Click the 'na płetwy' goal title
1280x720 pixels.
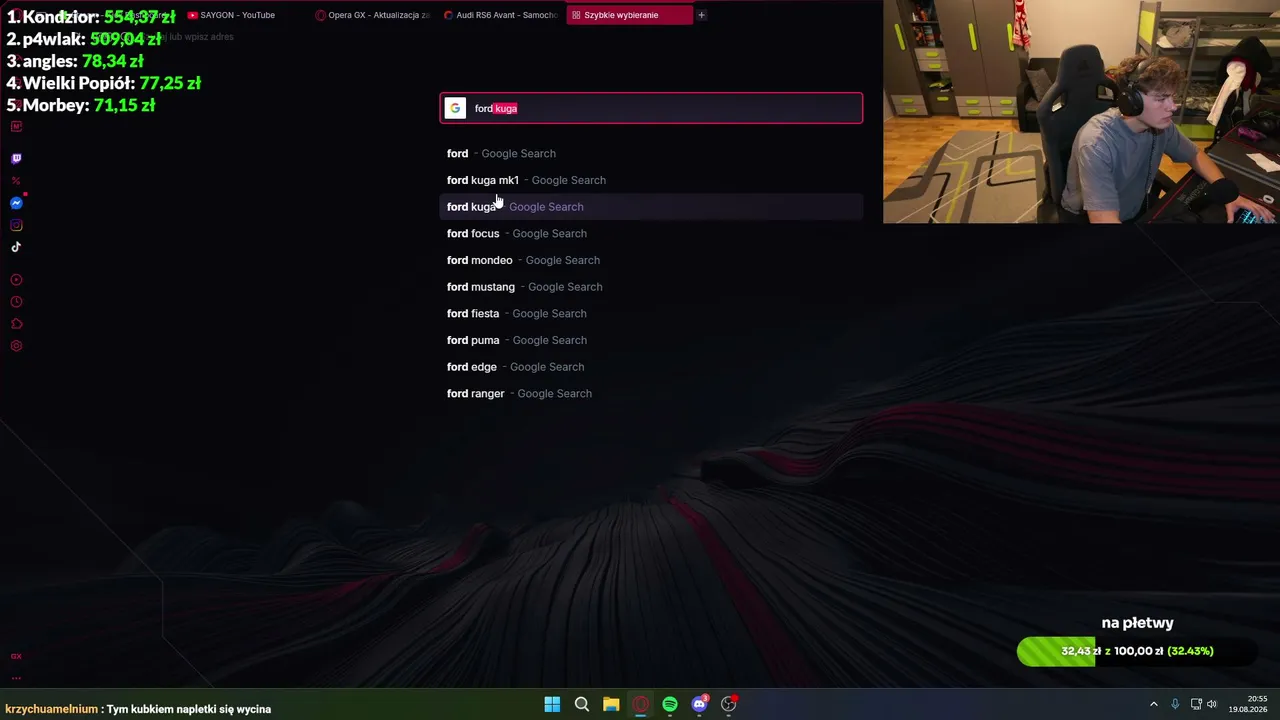[1137, 623]
